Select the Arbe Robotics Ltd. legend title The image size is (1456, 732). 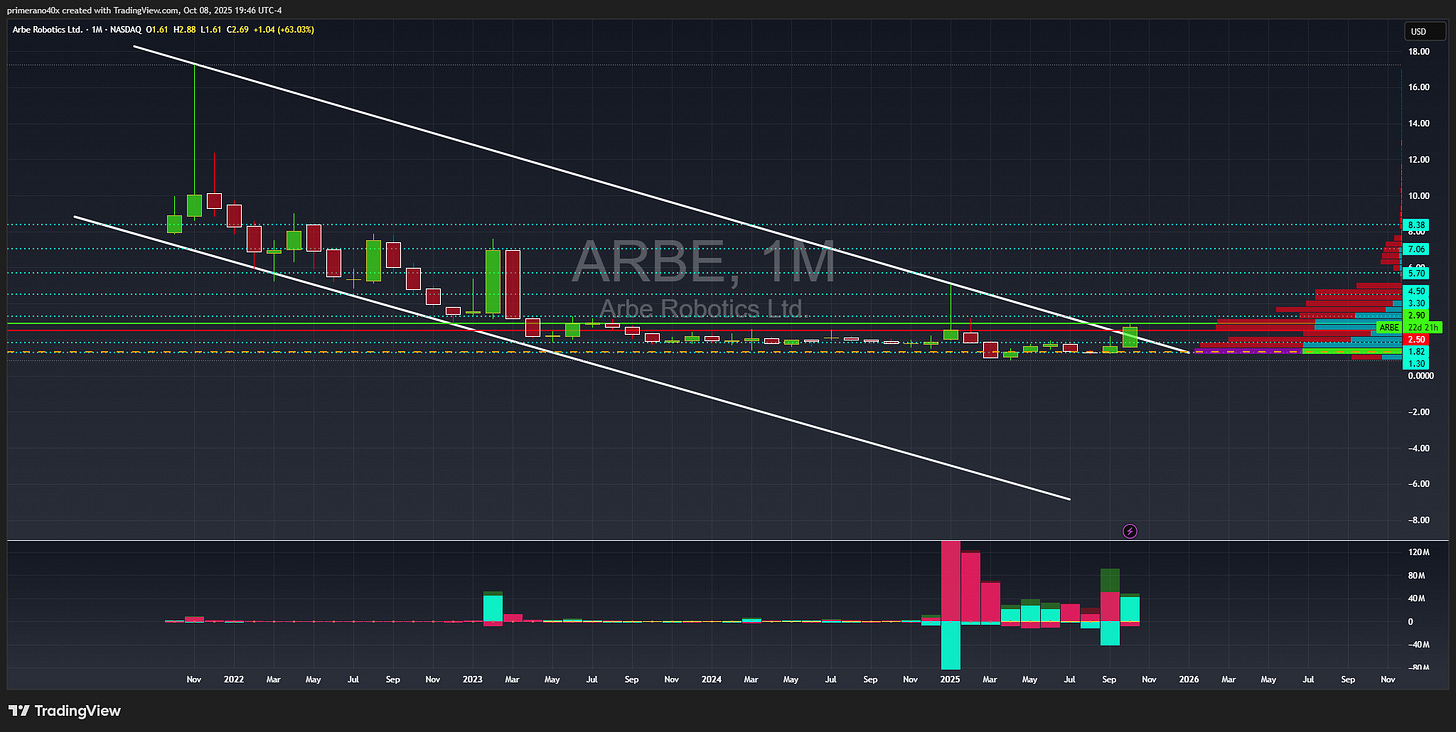tap(46, 30)
